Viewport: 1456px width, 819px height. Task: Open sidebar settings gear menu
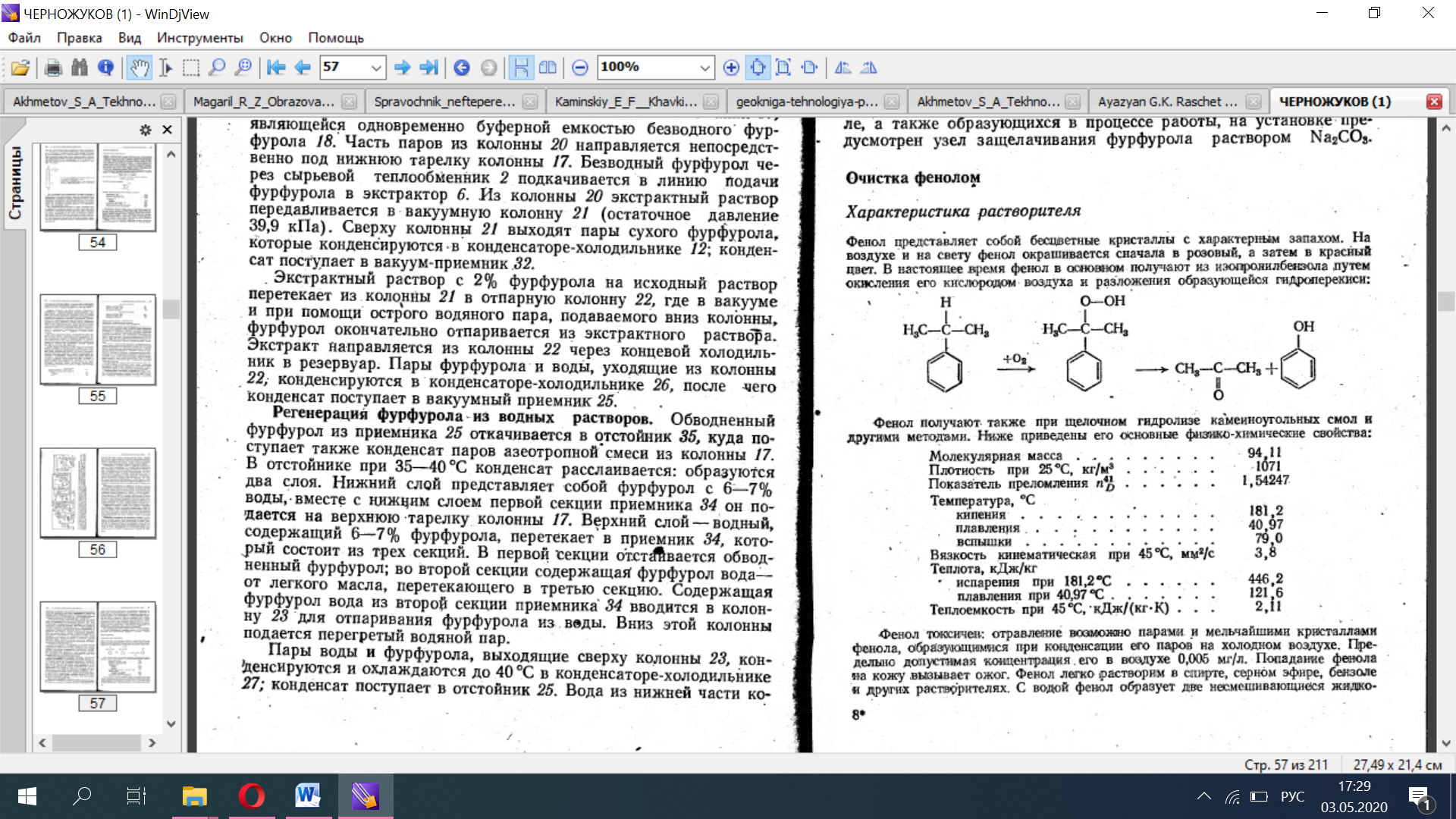point(146,130)
